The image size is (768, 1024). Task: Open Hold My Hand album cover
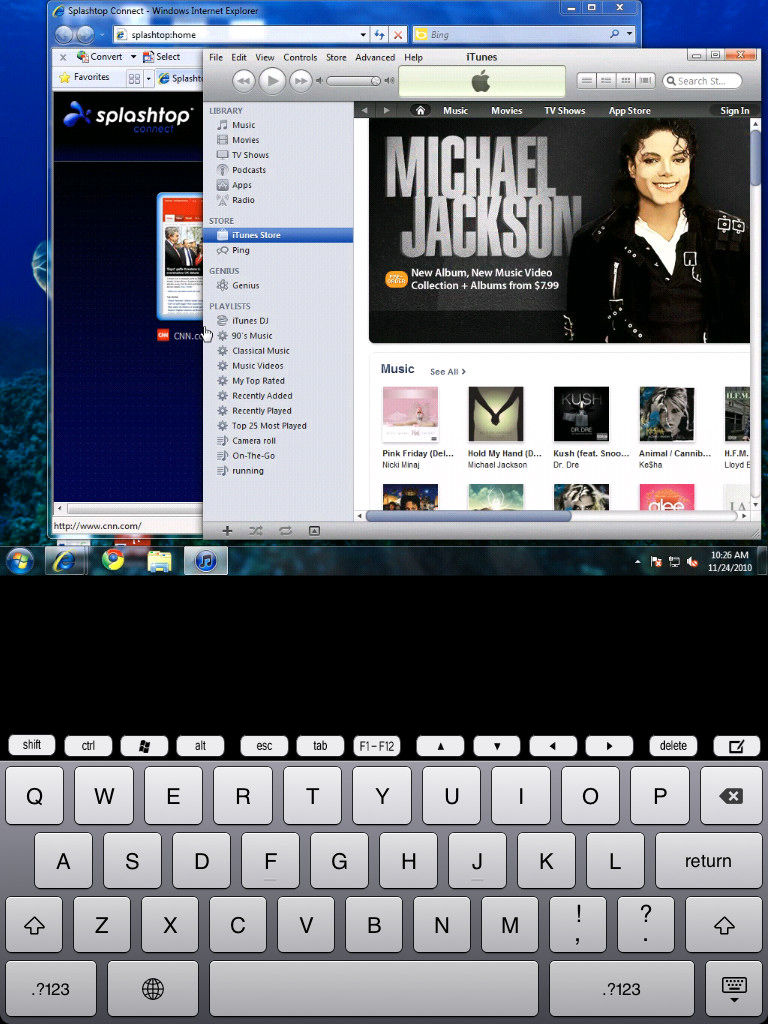click(x=496, y=415)
